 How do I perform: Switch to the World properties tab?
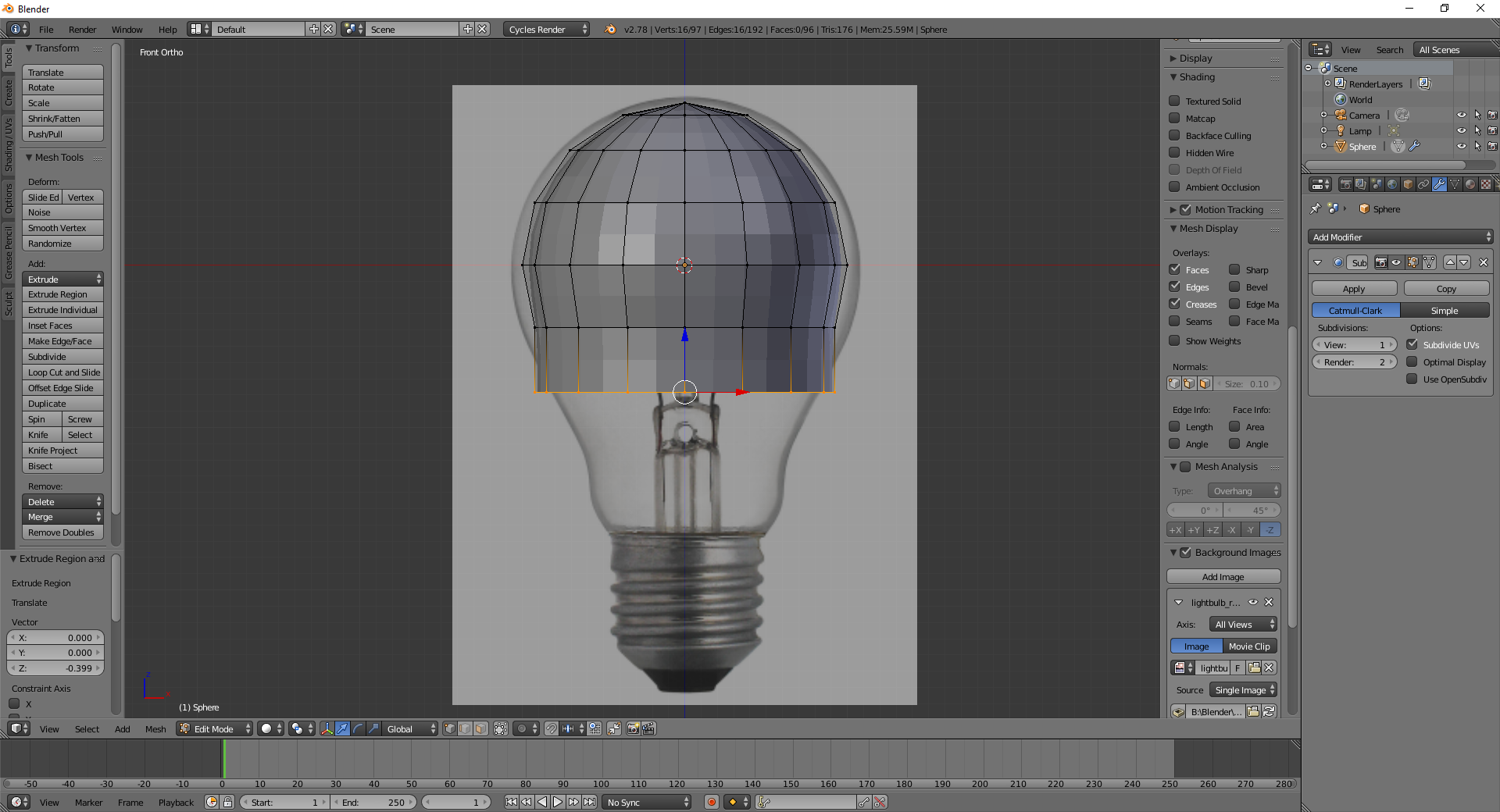pyautogui.click(x=1391, y=185)
